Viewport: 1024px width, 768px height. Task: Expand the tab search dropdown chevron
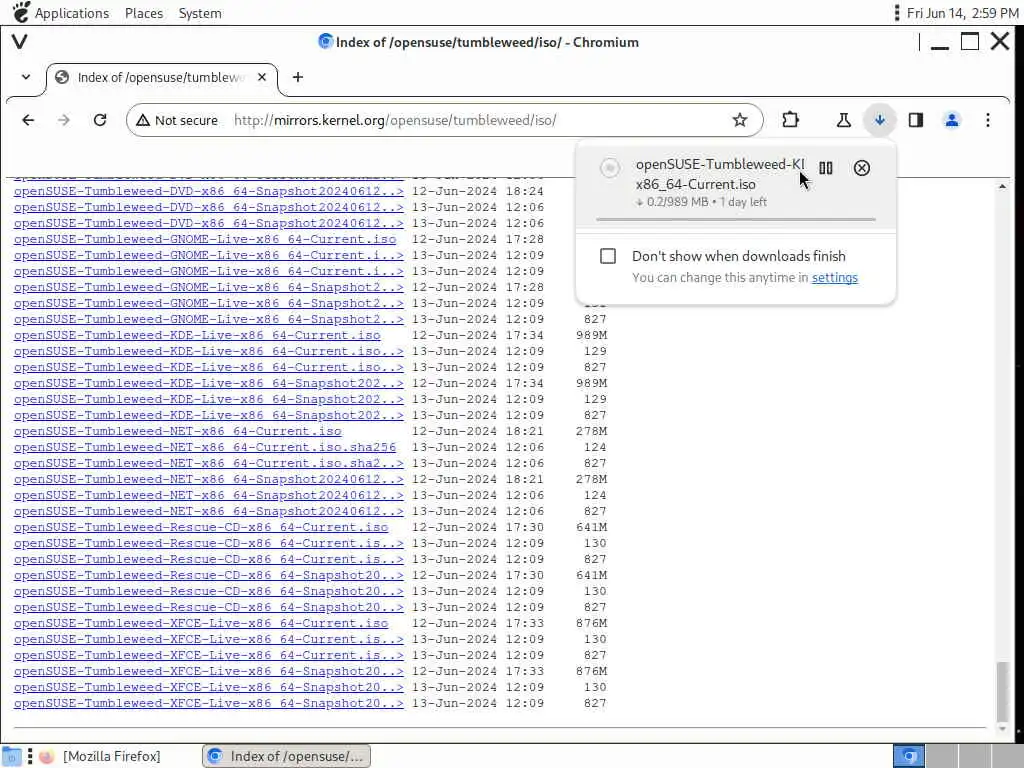pos(25,77)
